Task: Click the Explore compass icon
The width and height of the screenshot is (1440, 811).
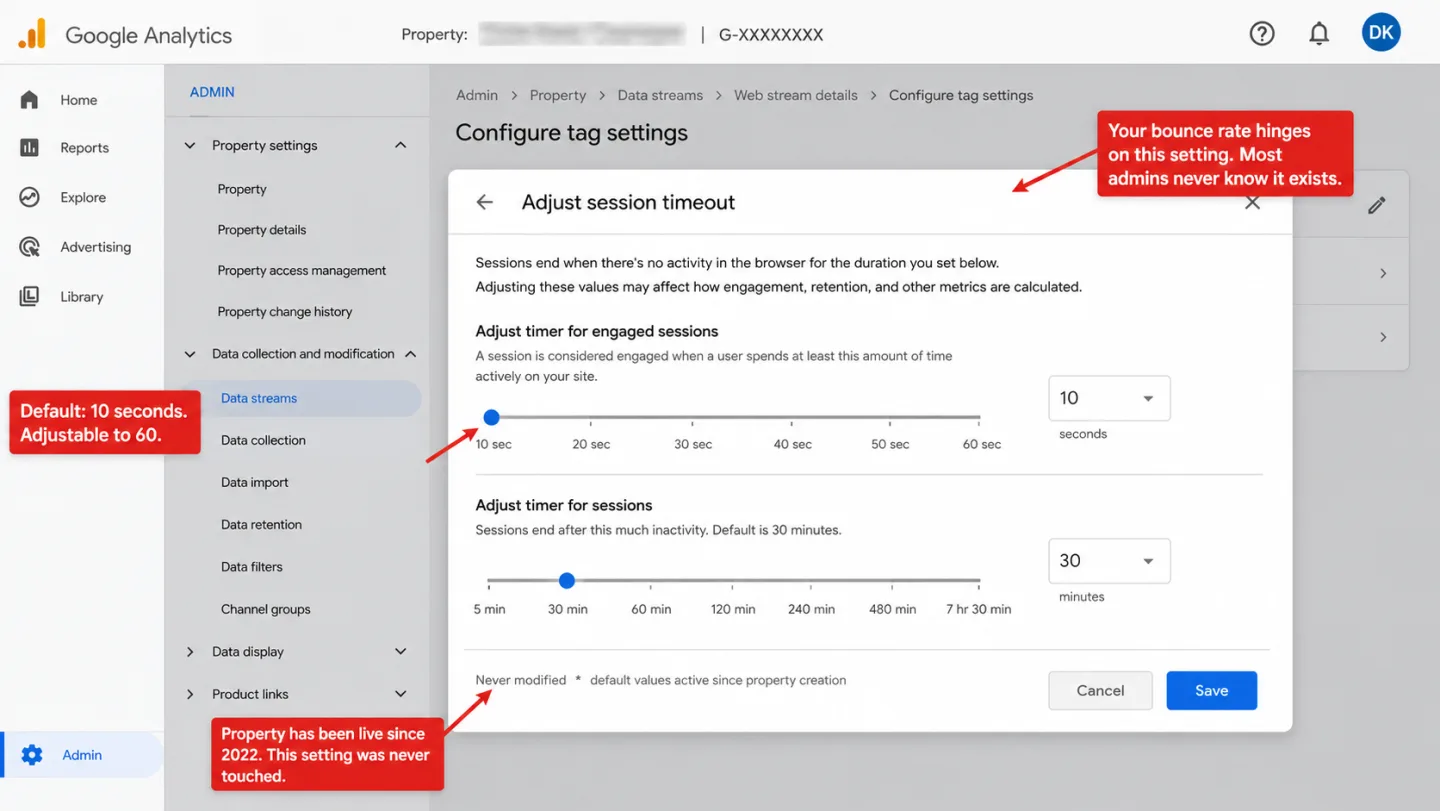Action: click(x=29, y=197)
